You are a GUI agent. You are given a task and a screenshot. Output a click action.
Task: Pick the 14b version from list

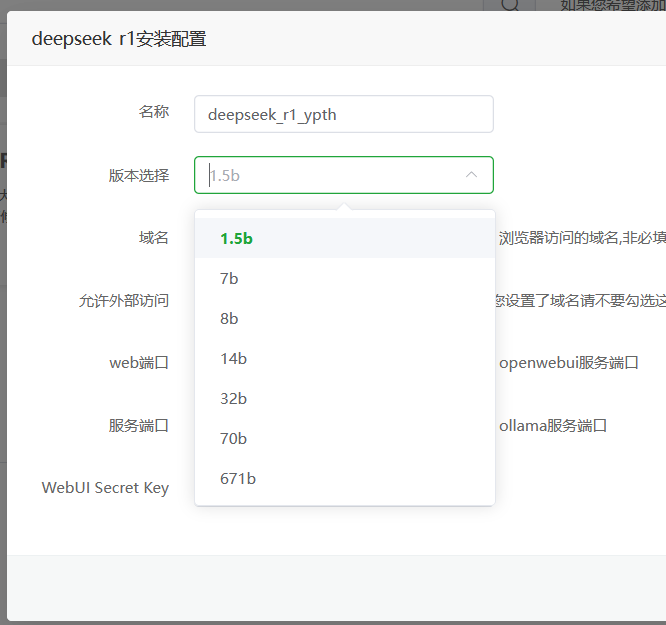tap(344, 358)
